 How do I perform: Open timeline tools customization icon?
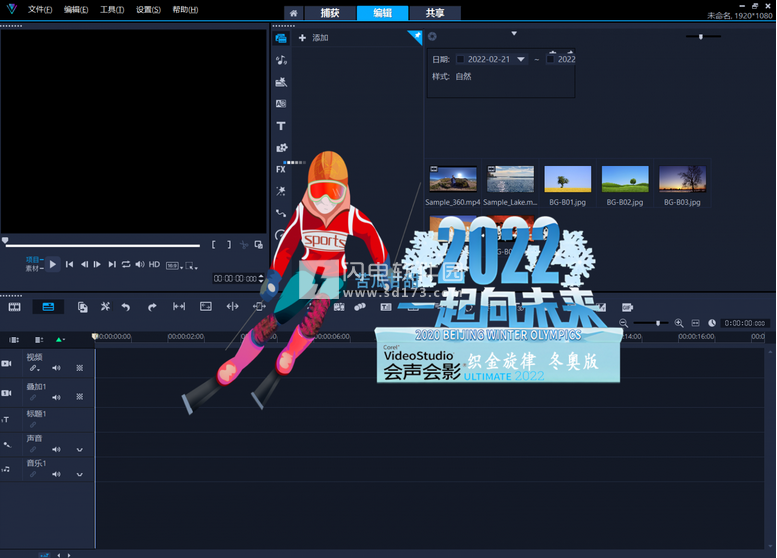coord(105,307)
